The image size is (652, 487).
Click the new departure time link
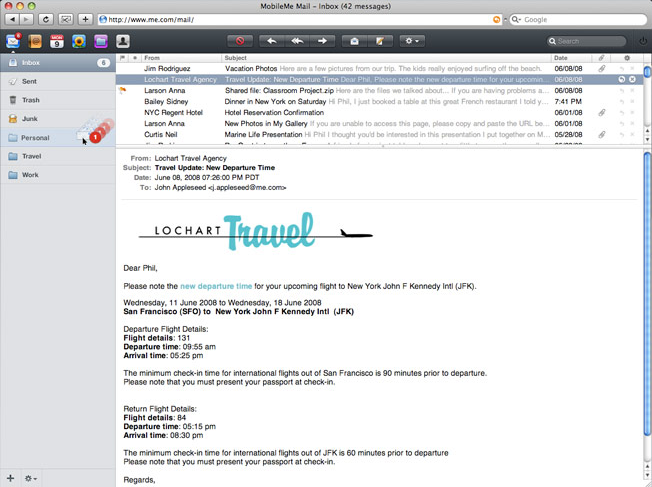(216, 286)
